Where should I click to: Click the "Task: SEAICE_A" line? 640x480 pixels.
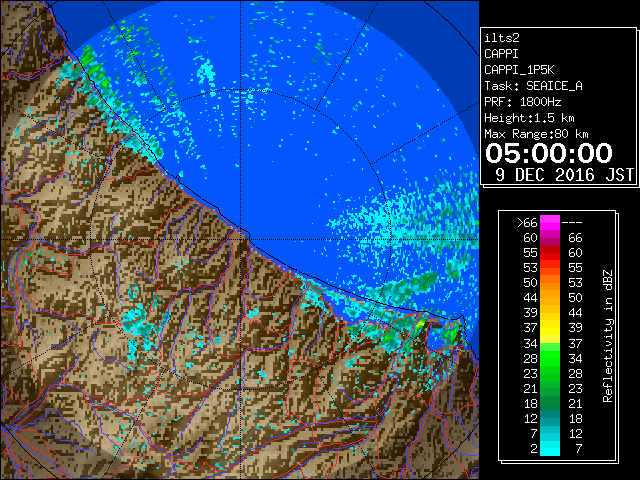click(x=533, y=86)
